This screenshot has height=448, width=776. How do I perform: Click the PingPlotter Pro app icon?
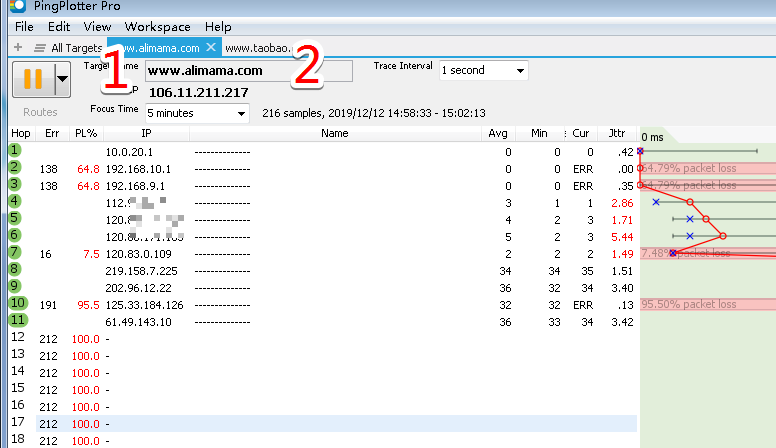pos(18,6)
